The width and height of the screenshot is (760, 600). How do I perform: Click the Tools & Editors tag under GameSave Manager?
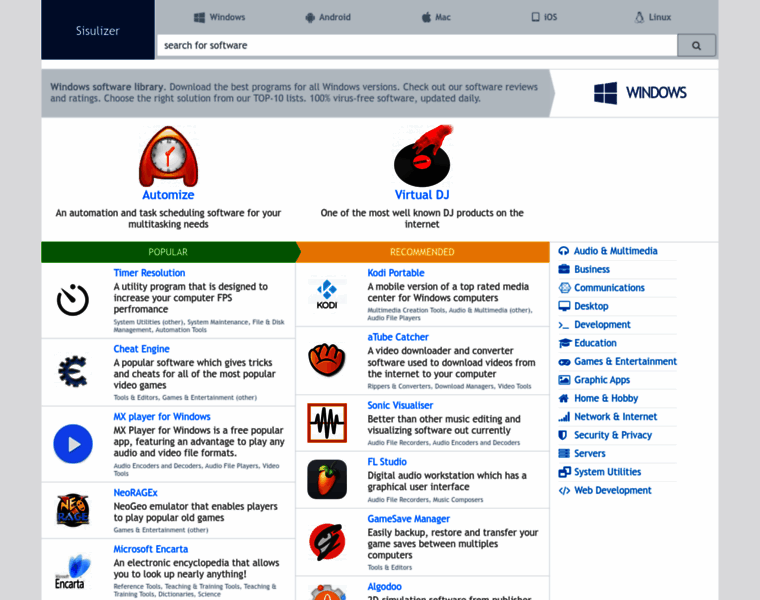pos(390,568)
